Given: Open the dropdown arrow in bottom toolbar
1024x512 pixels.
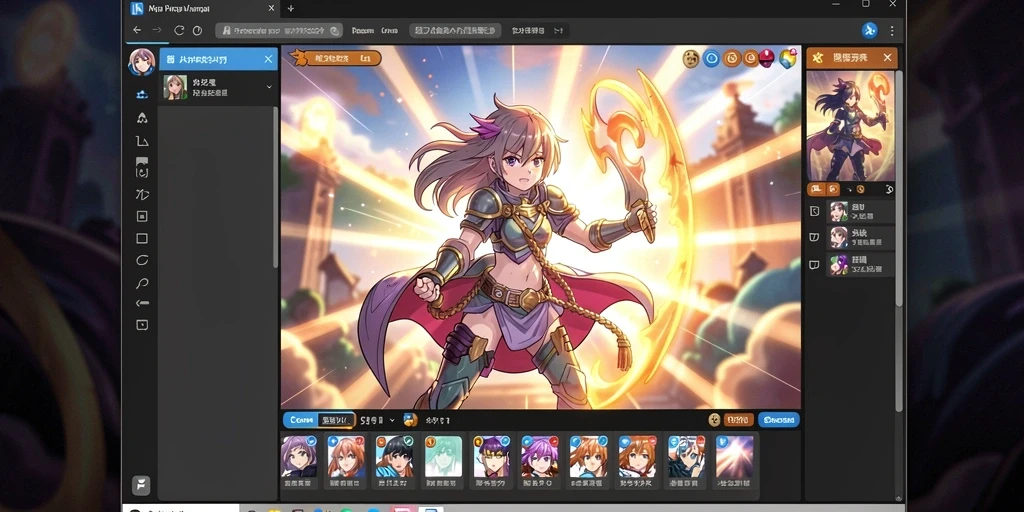Looking at the screenshot, I should pos(392,421).
